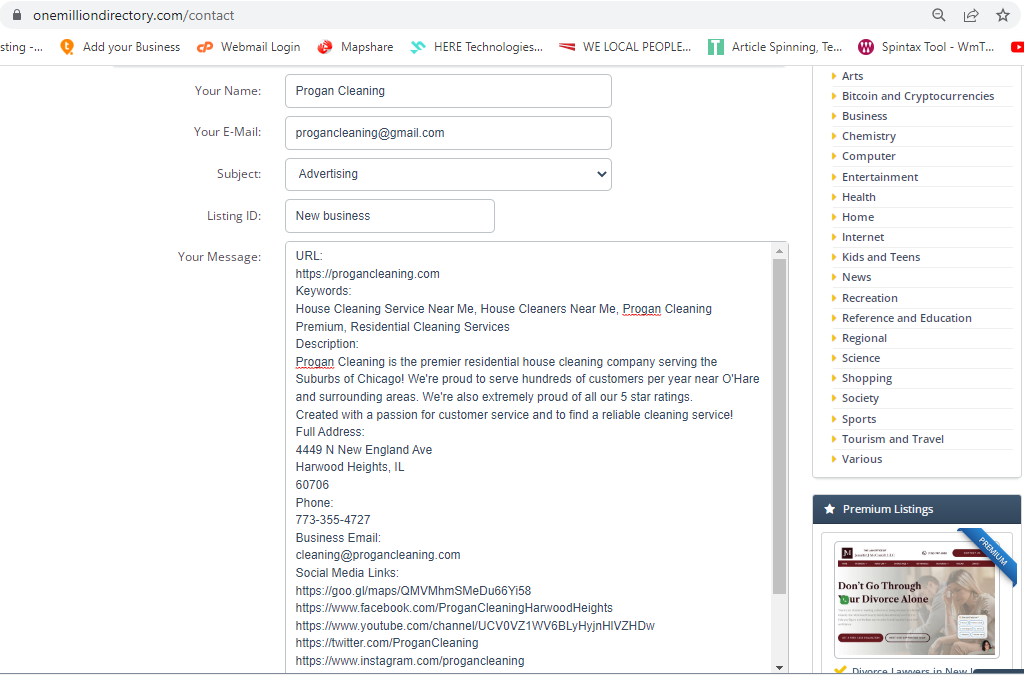Open Reference and Education category

click(x=906, y=319)
